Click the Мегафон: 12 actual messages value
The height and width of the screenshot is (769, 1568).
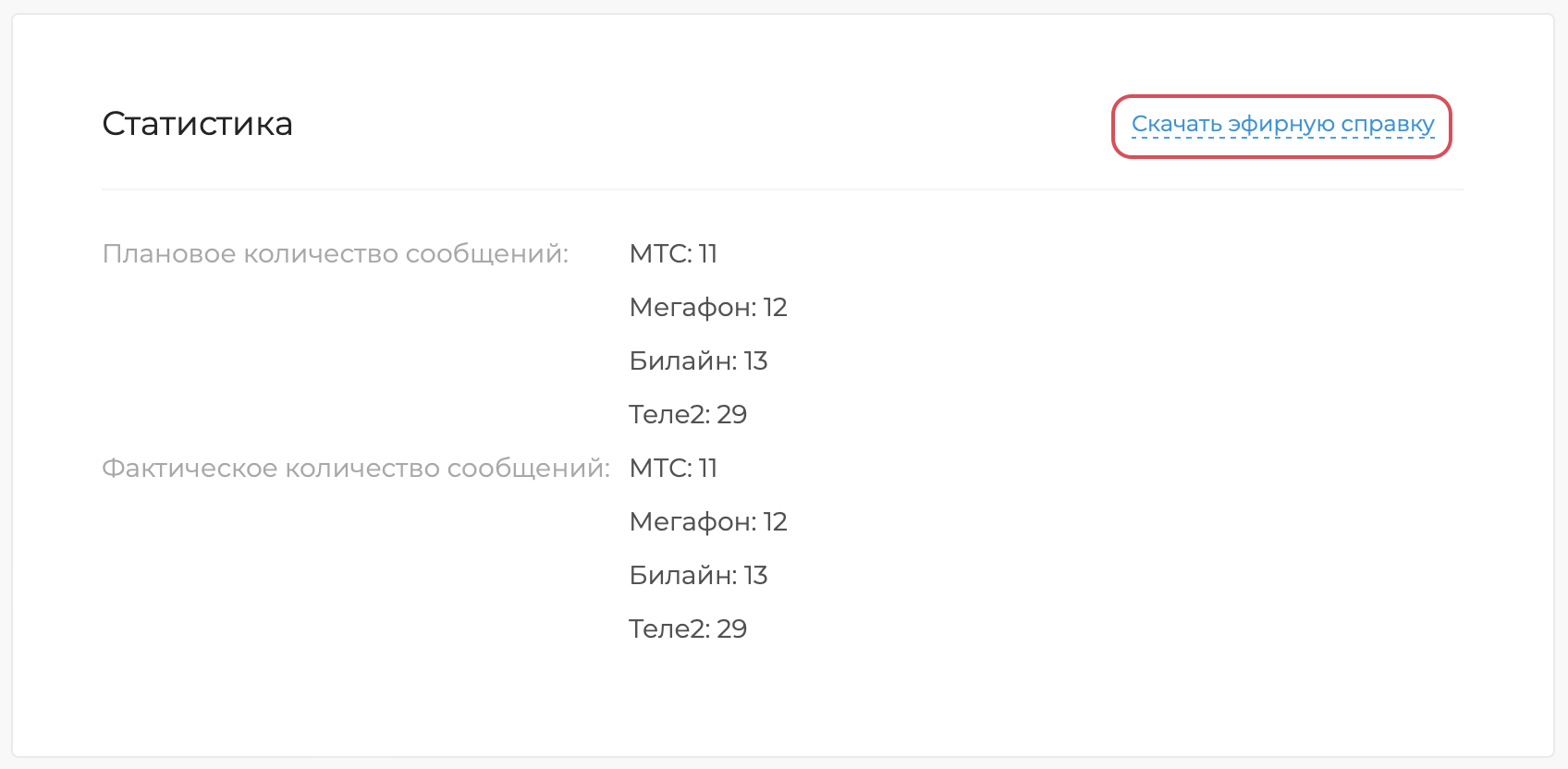click(x=708, y=521)
